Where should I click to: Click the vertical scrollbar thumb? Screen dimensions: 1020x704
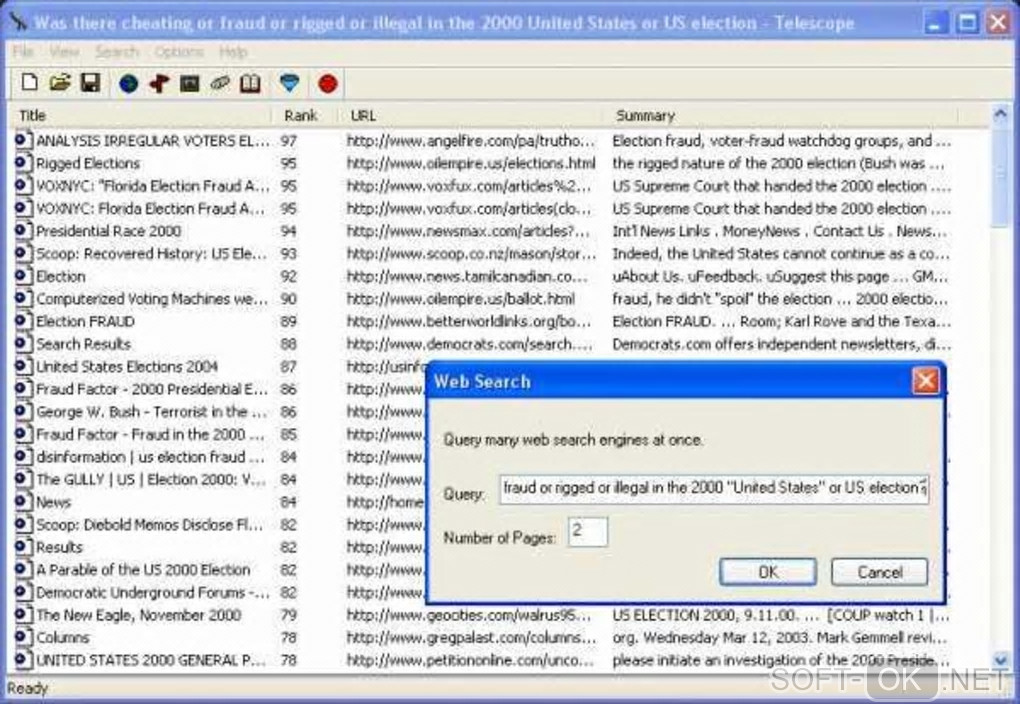click(x=1000, y=176)
